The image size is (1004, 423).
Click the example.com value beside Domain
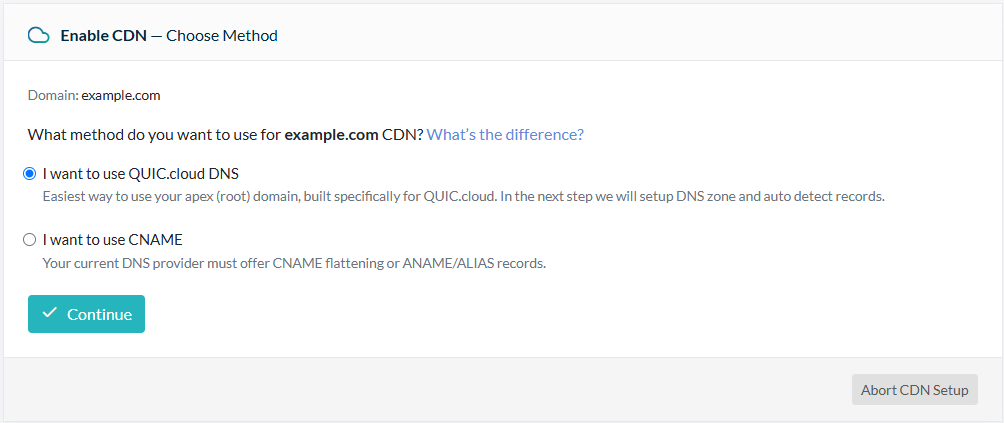coord(121,96)
